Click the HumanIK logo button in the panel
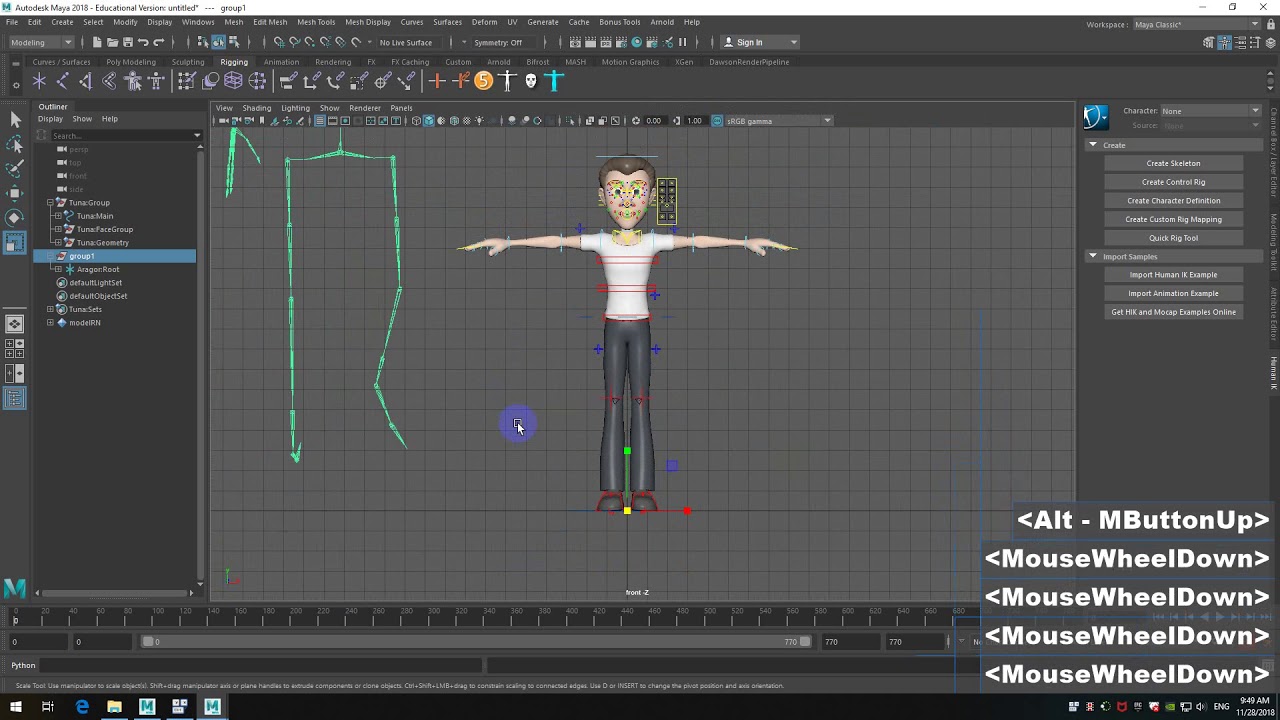Image resolution: width=1280 pixels, height=720 pixels. (1096, 117)
